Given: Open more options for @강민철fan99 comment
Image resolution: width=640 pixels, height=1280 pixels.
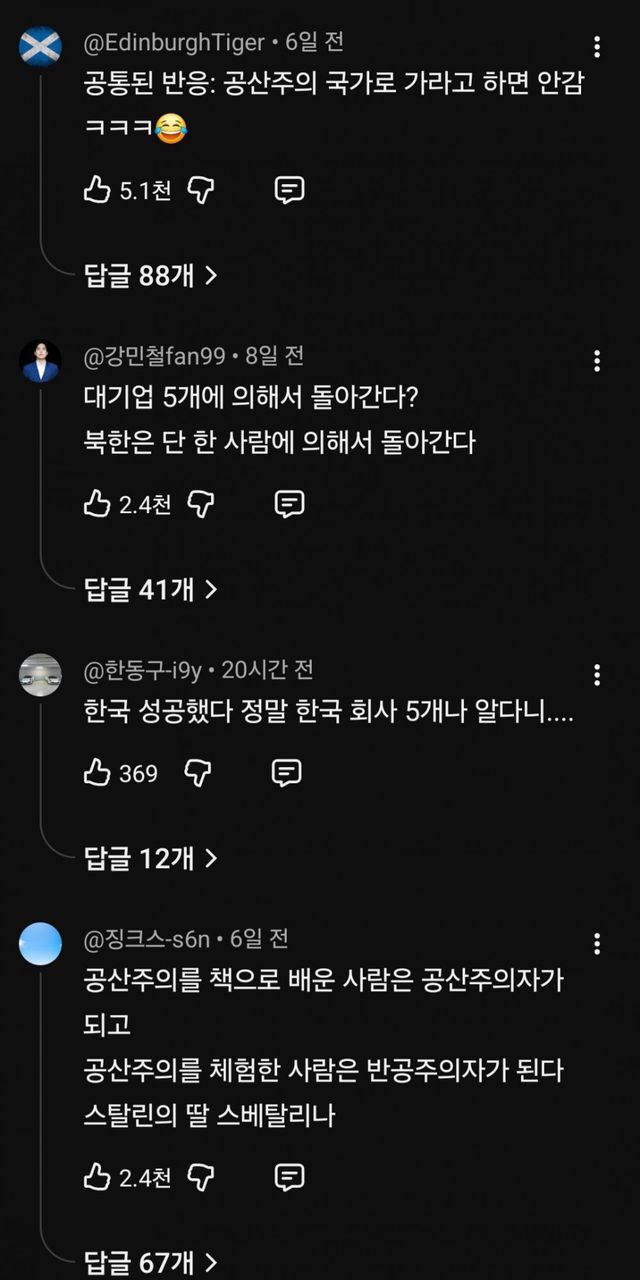Looking at the screenshot, I should (x=597, y=361).
